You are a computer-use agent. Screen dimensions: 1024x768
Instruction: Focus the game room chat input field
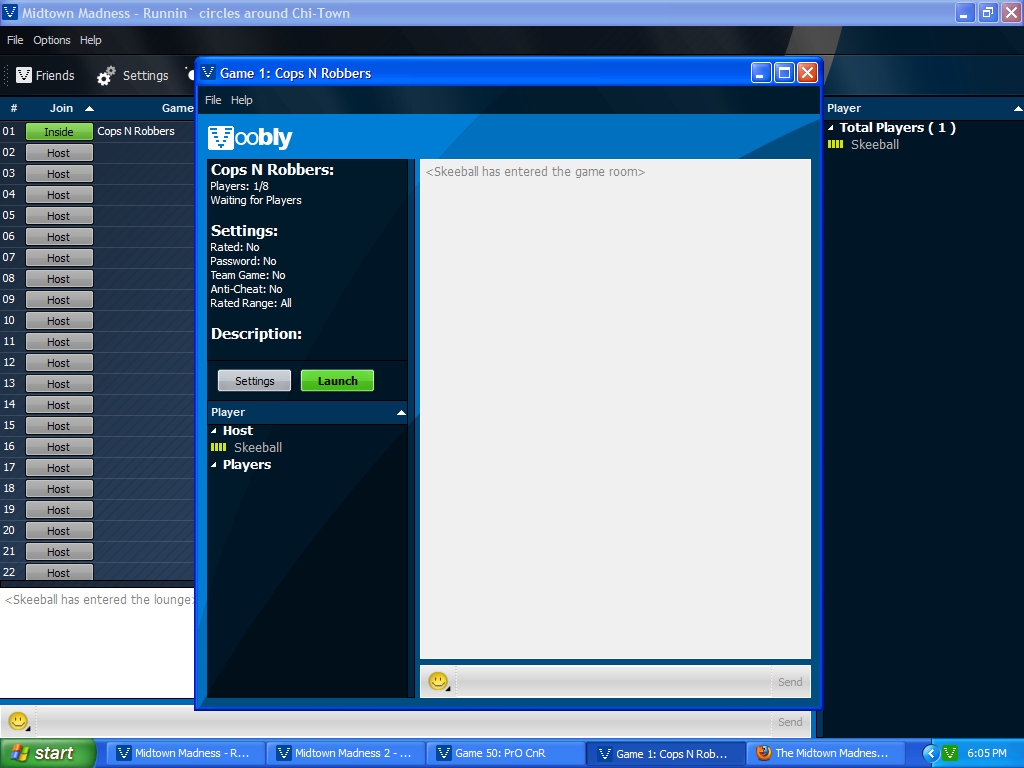pyautogui.click(x=613, y=682)
